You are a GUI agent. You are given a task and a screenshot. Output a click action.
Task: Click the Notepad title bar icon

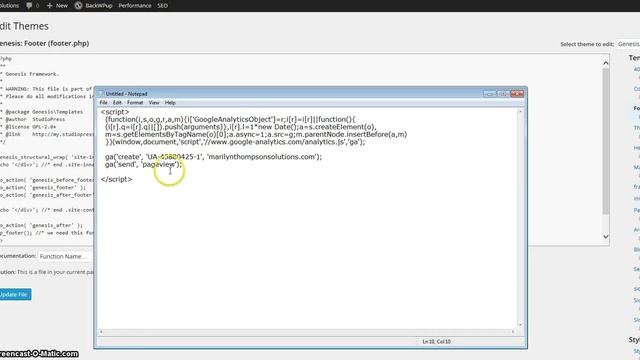(101, 94)
